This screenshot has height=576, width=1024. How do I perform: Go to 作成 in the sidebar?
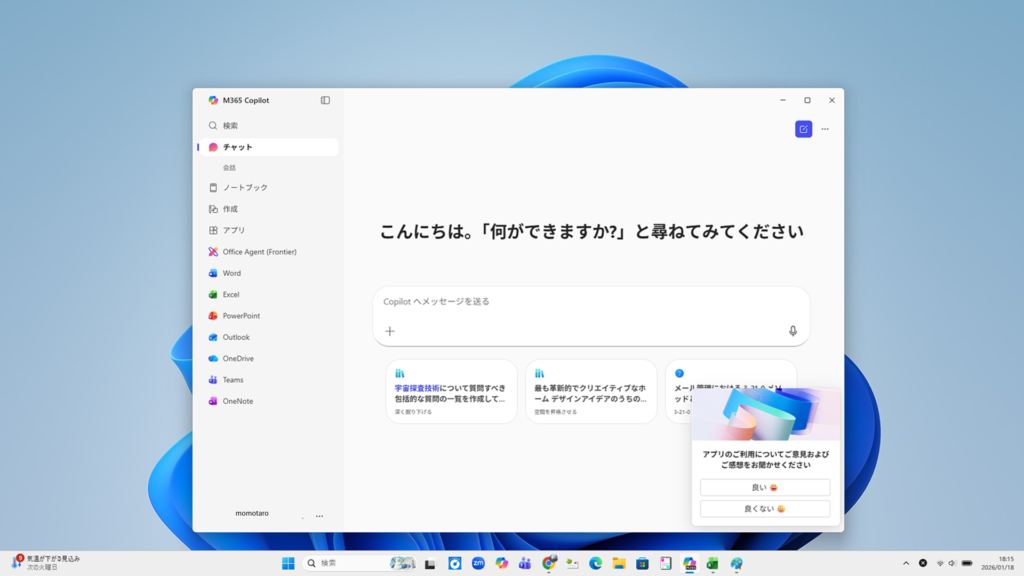coord(230,209)
